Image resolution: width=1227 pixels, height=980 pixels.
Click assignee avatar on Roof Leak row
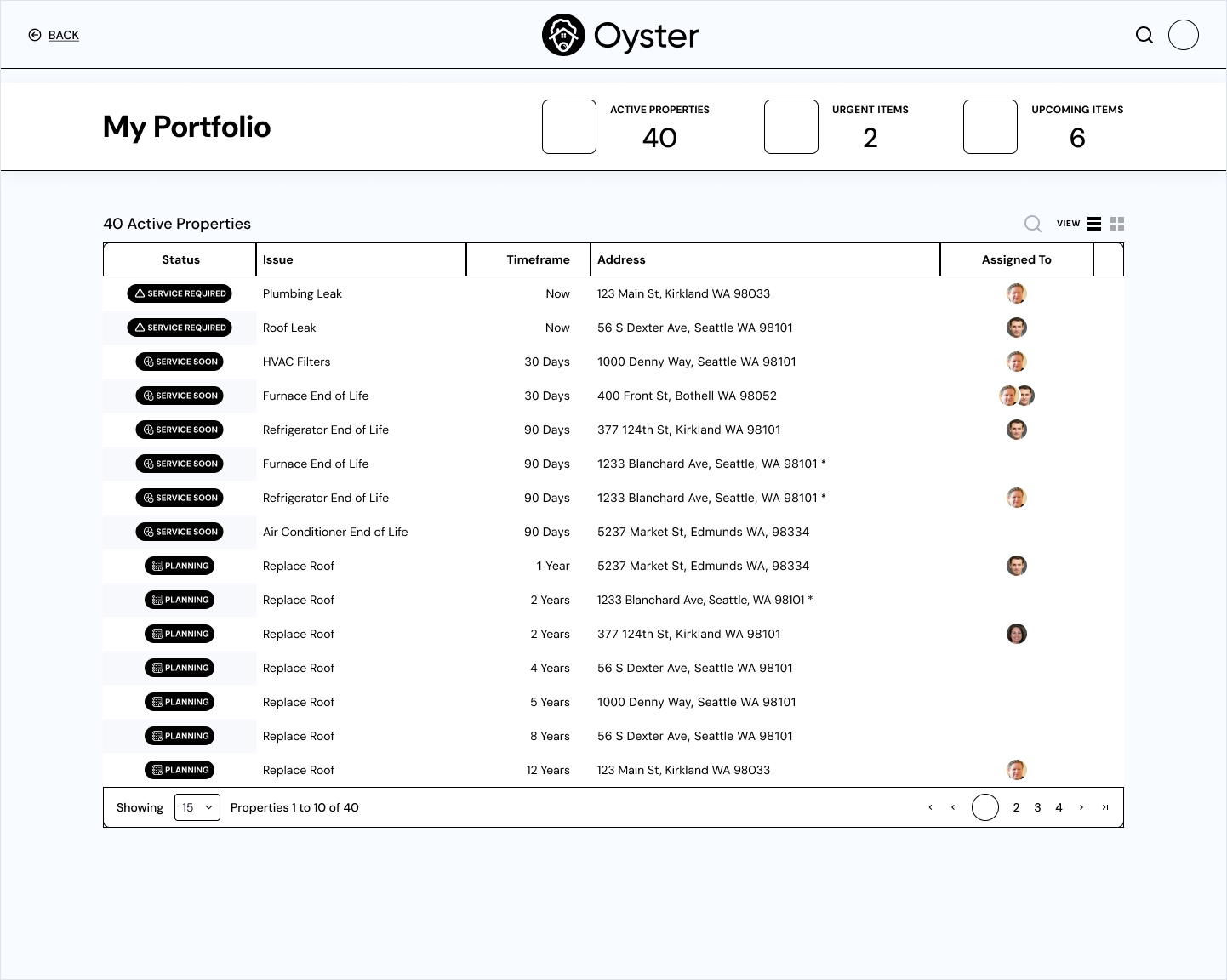point(1017,328)
